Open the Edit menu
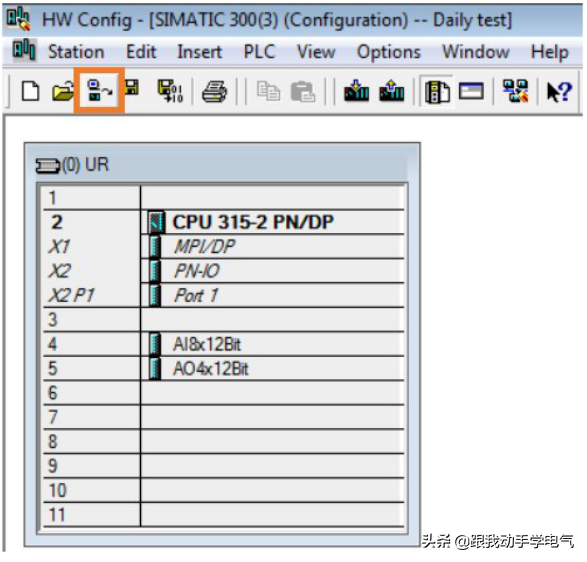The height and width of the screenshot is (562, 587). tap(141, 52)
